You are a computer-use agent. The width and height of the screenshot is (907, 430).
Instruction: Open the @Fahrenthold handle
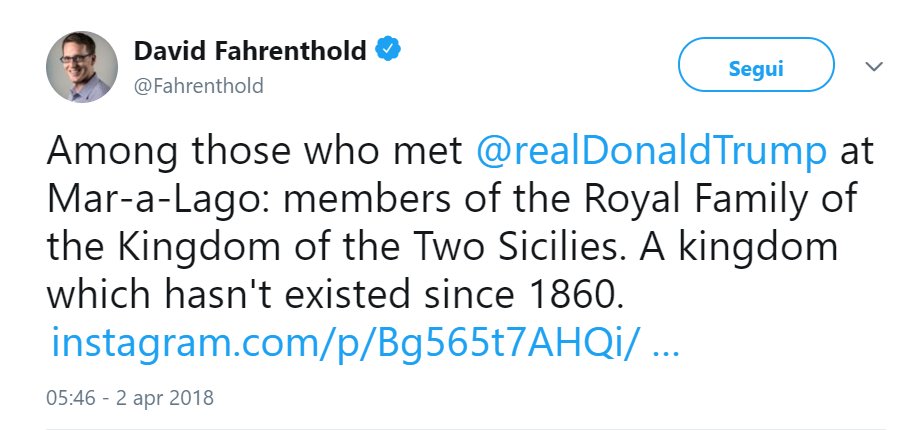pos(198,86)
